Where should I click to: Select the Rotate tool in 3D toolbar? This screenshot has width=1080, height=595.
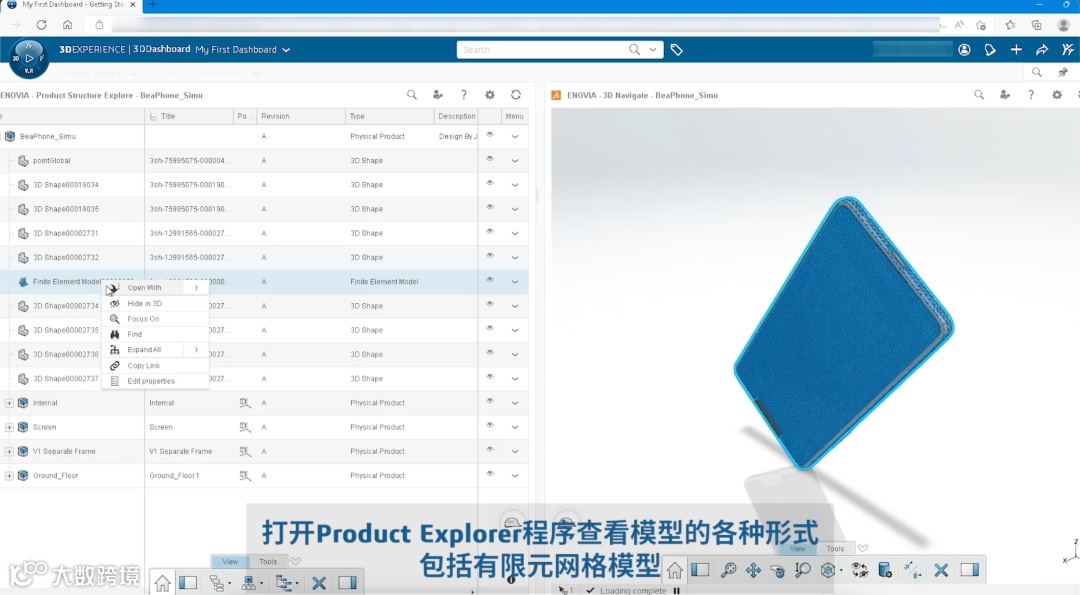click(x=778, y=570)
